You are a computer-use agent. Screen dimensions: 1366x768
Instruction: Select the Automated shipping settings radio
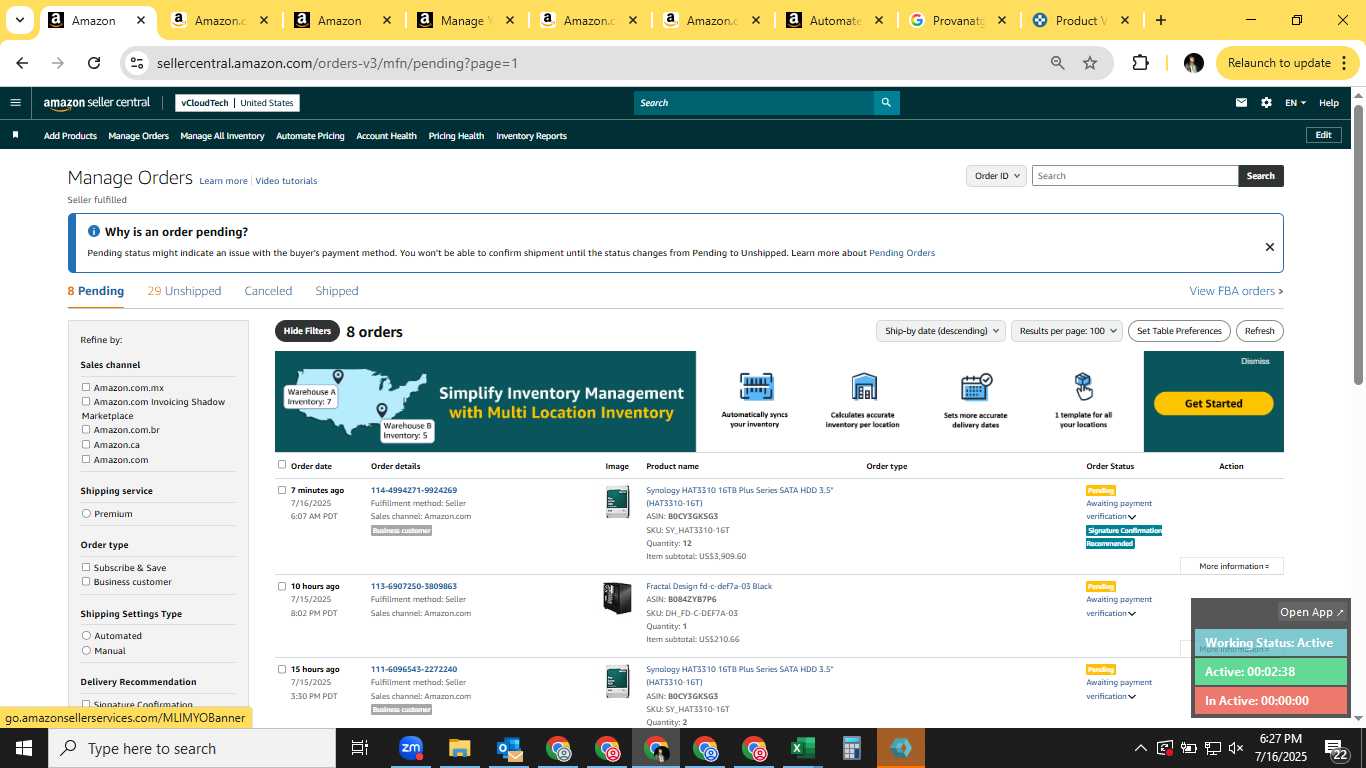click(86, 635)
